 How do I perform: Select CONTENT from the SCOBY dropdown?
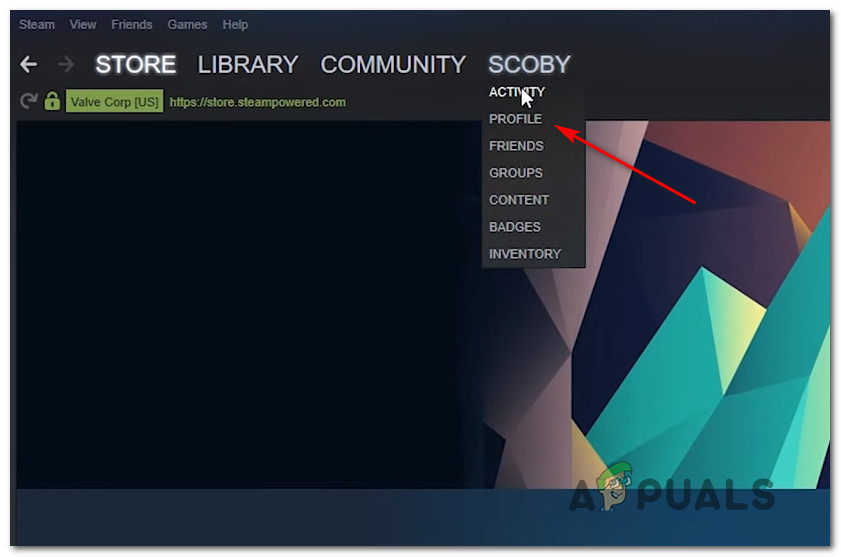(x=519, y=200)
